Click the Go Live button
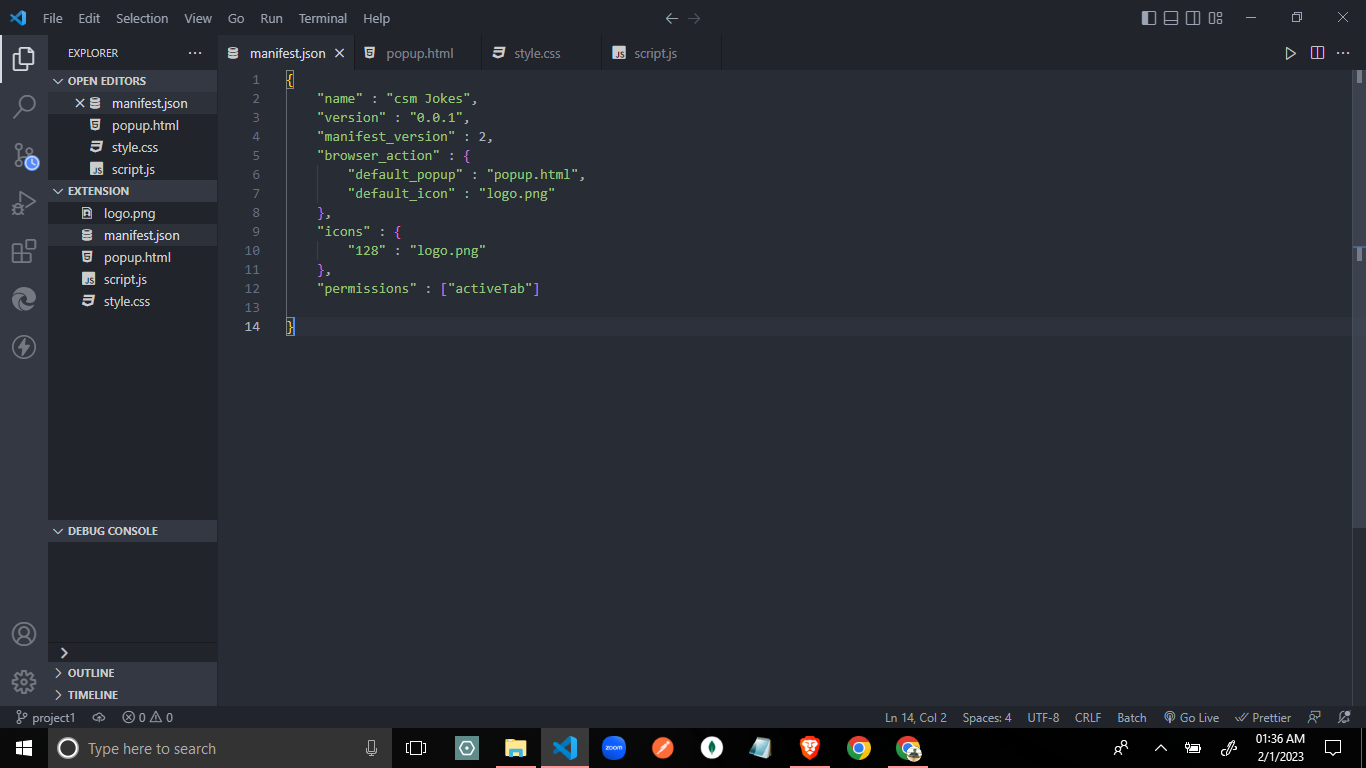 pyautogui.click(x=1191, y=717)
